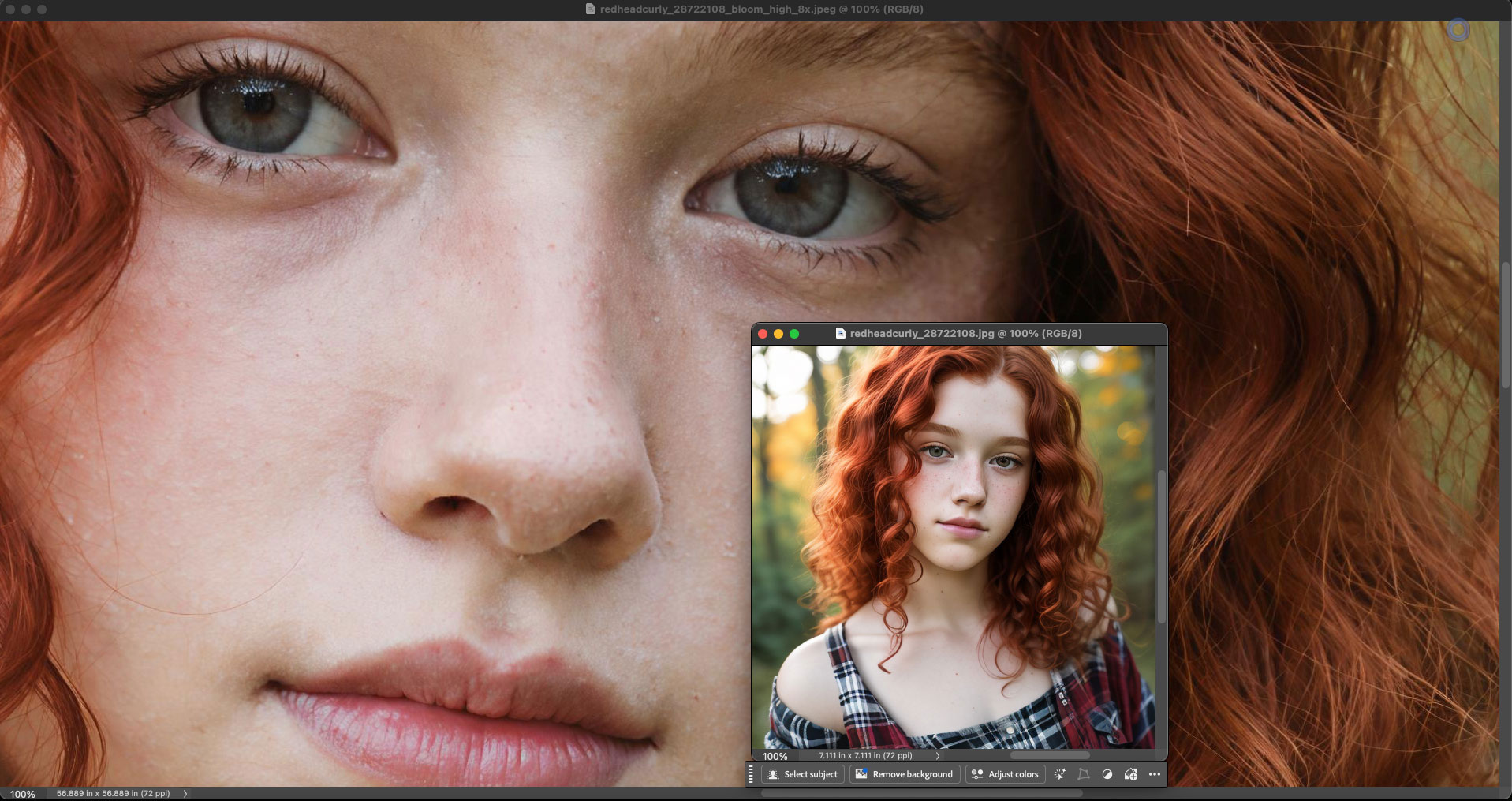Click the contextual task bar drag handle
This screenshot has height=801, width=1512.
click(x=751, y=774)
